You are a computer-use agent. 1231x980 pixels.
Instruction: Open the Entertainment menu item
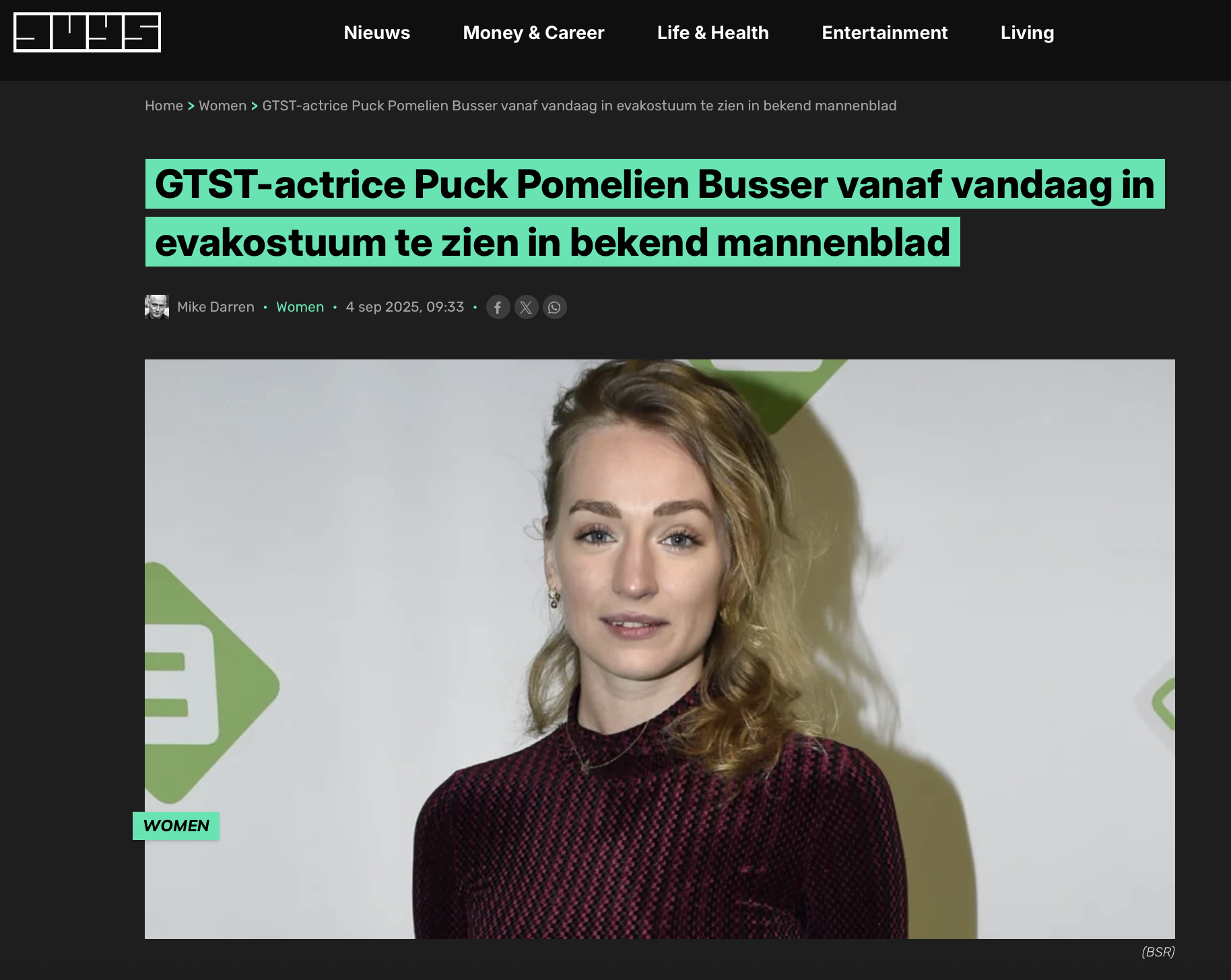tap(884, 33)
